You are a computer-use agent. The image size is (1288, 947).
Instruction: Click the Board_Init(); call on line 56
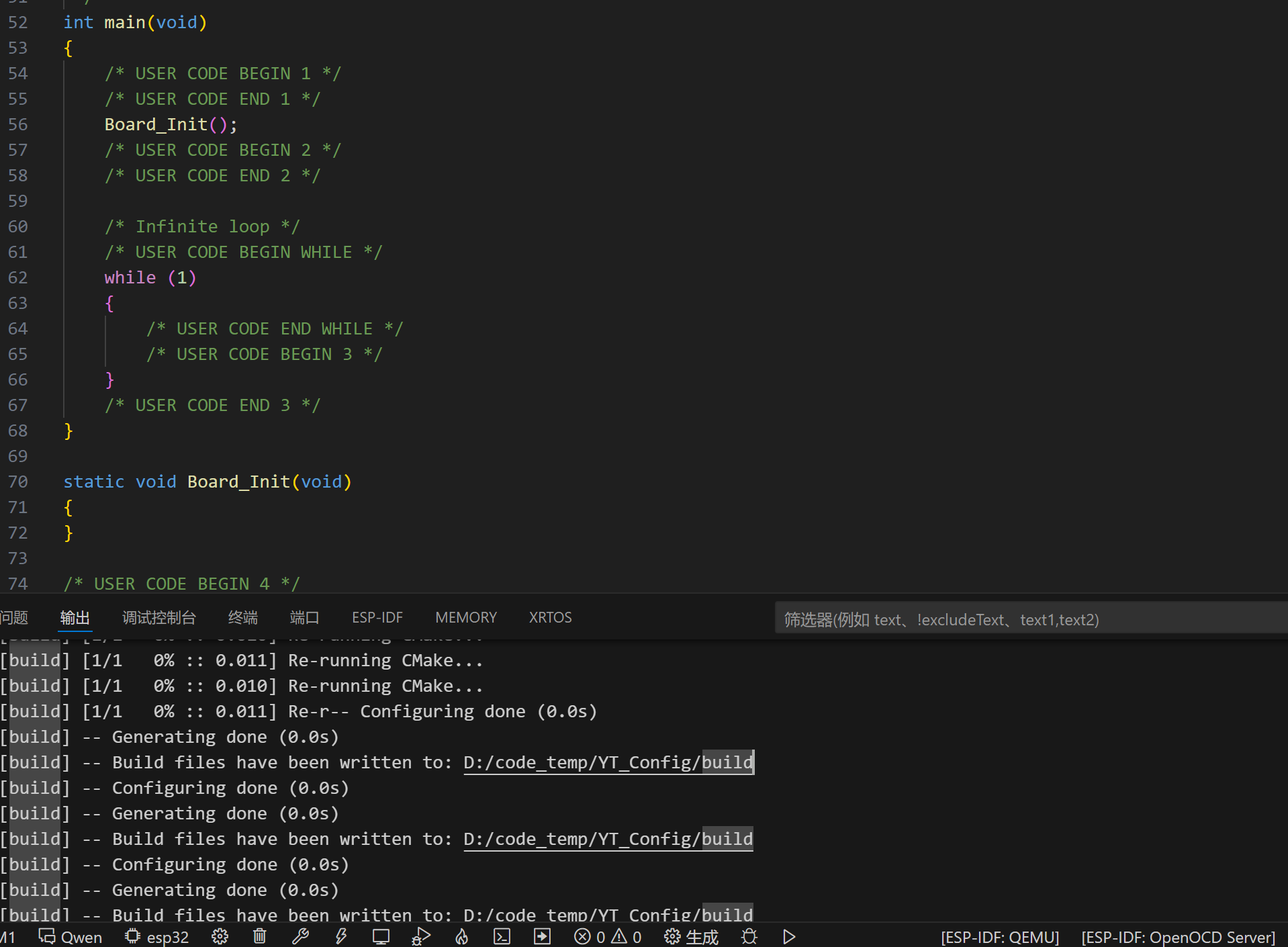171,124
